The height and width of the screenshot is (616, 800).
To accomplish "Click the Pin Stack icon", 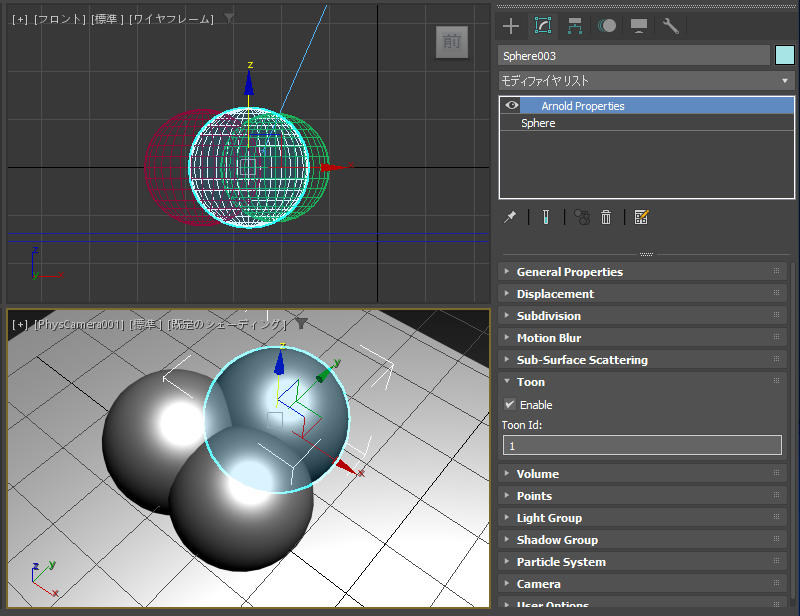I will (510, 217).
